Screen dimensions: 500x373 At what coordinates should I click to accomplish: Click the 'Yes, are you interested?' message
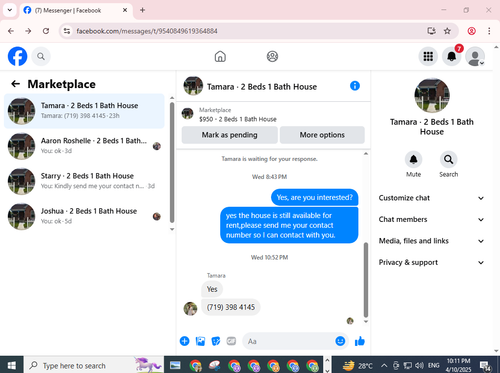click(x=314, y=197)
